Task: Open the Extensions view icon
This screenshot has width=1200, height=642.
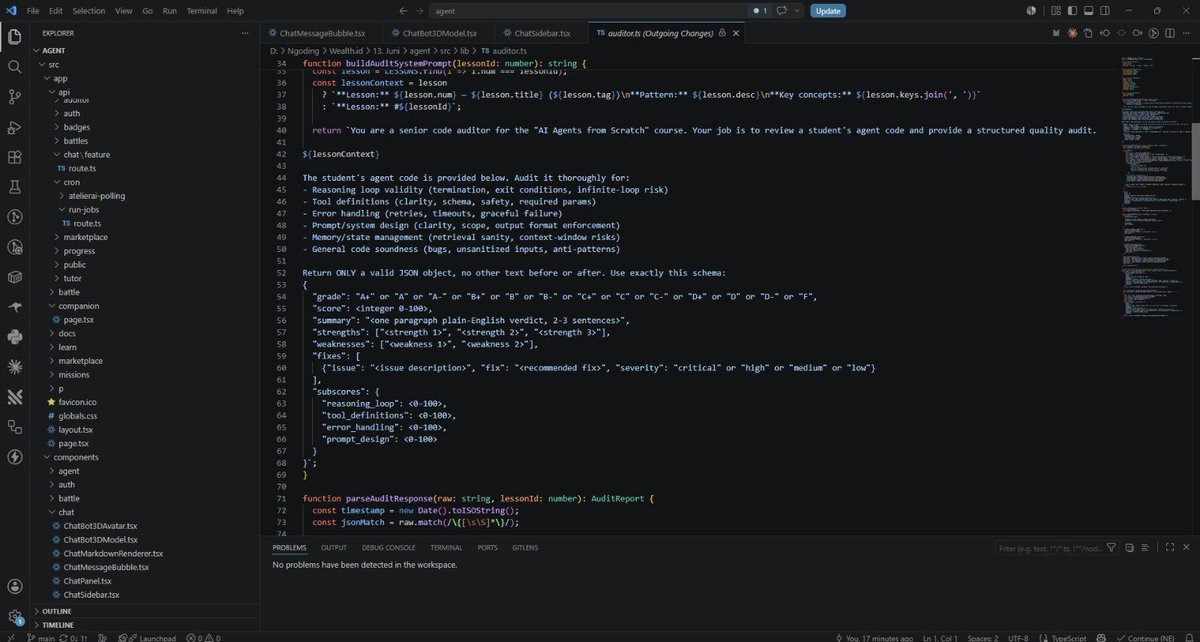Action: [15, 157]
